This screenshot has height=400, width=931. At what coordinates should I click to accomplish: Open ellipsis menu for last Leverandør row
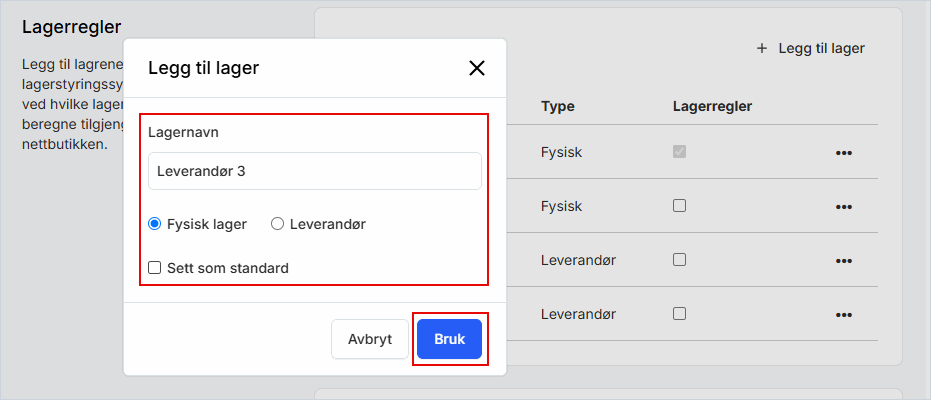click(x=843, y=314)
